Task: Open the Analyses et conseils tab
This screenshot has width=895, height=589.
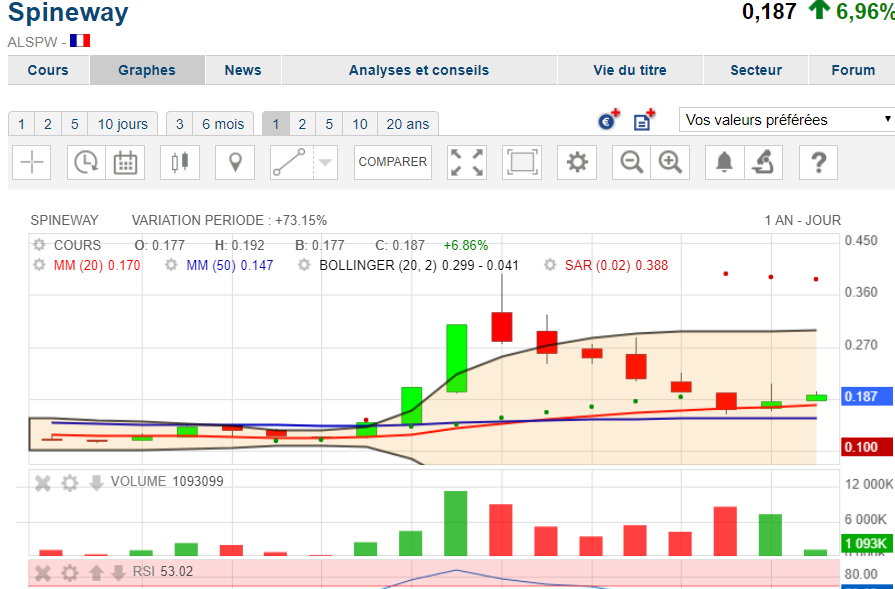Action: [419, 70]
